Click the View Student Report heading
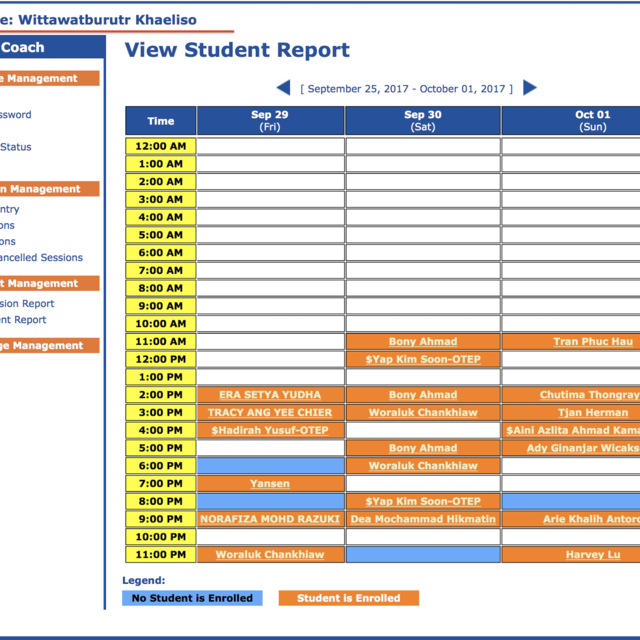This screenshot has width=640, height=640. pyautogui.click(x=237, y=50)
